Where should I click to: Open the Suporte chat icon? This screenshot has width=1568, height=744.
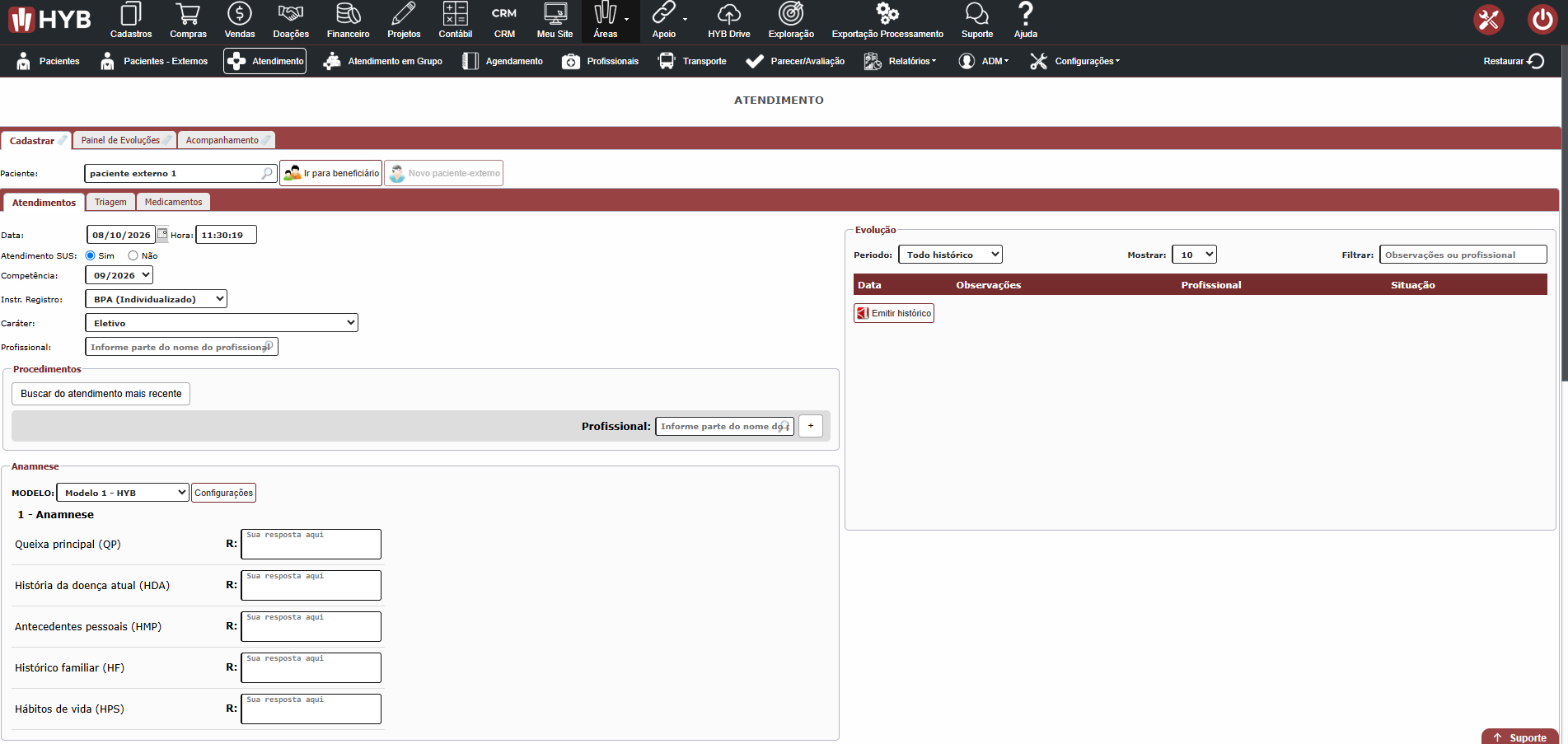click(x=976, y=13)
